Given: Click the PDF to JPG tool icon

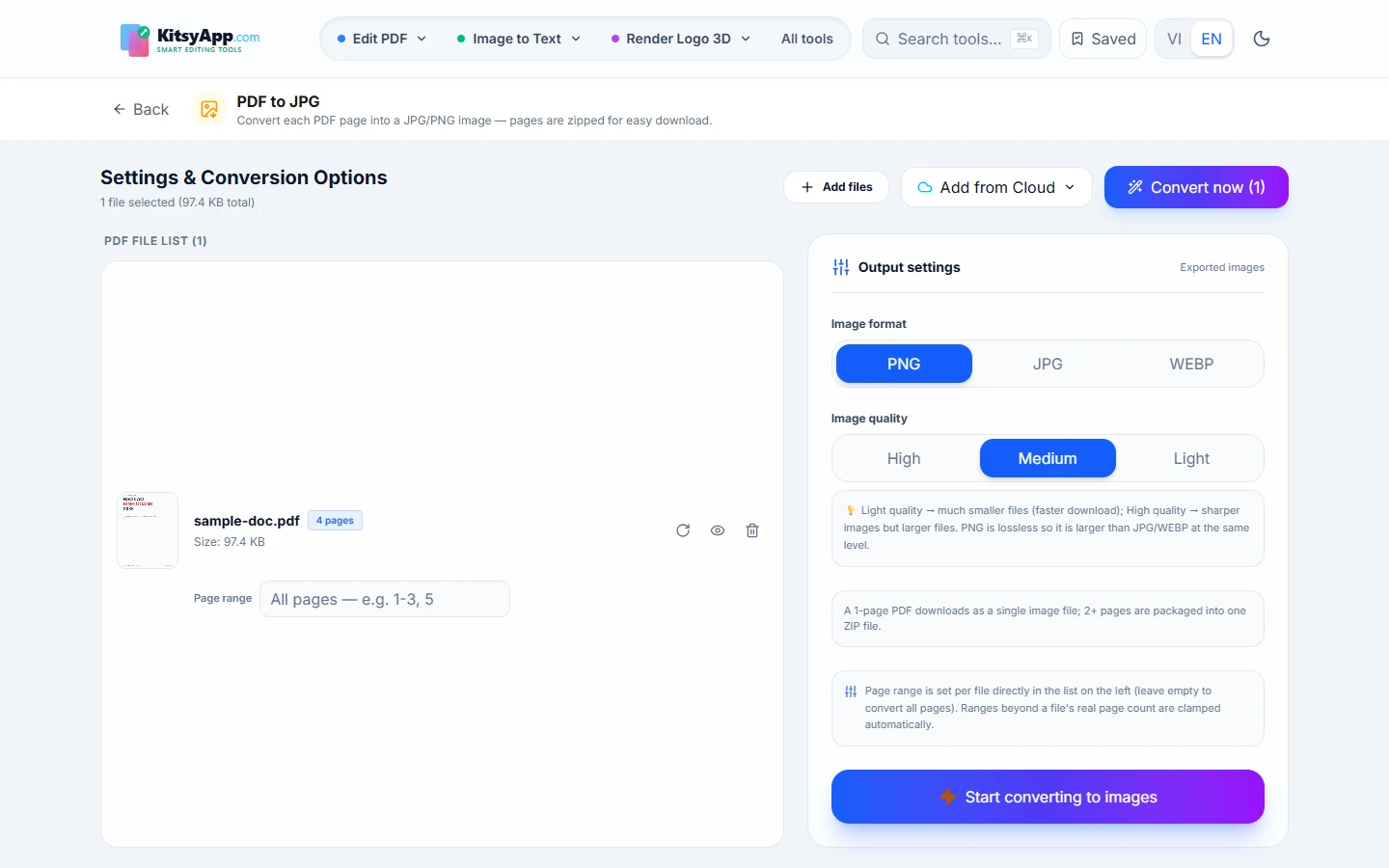Looking at the screenshot, I should (x=209, y=110).
